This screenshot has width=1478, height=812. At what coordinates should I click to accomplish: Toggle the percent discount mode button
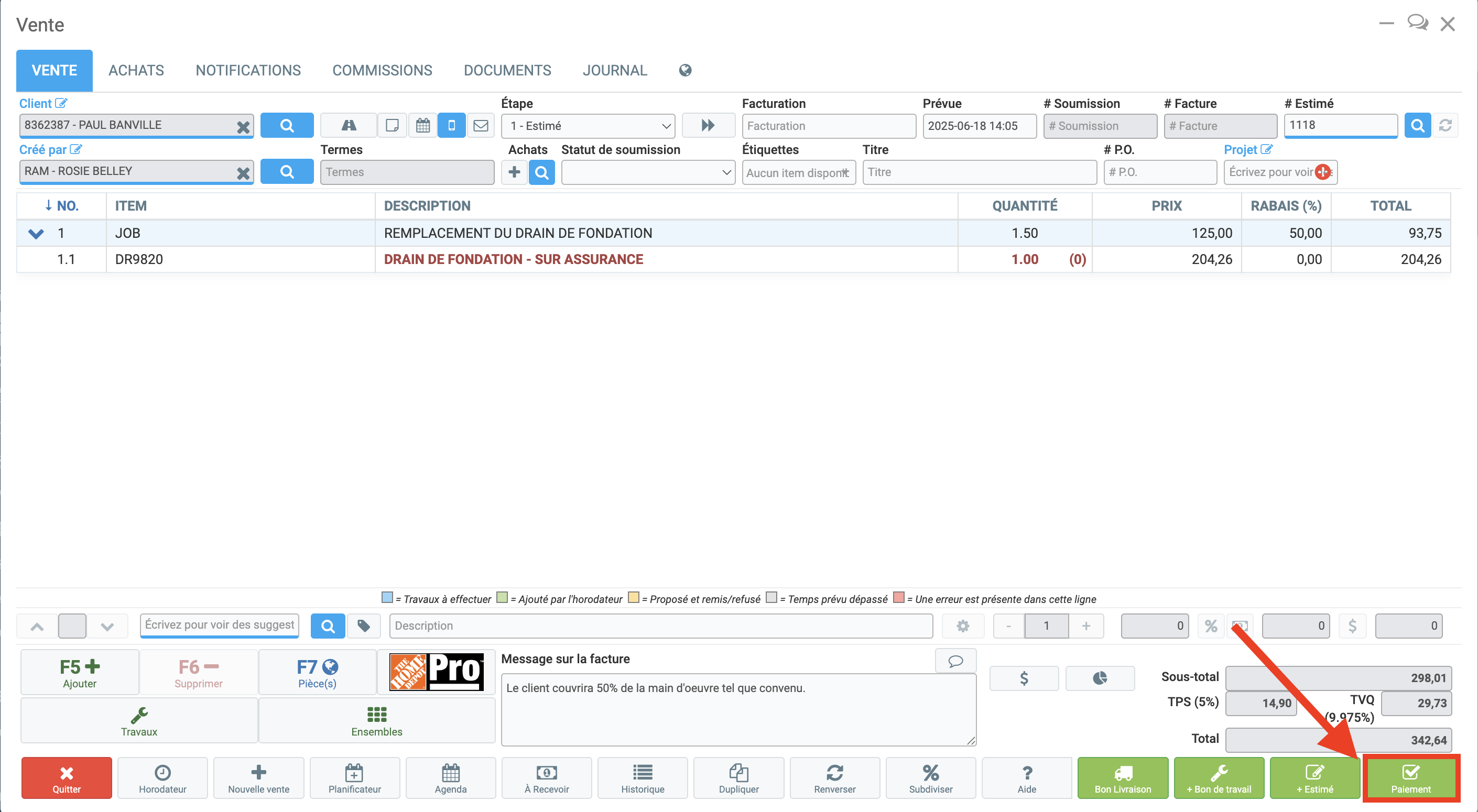[x=1211, y=626]
